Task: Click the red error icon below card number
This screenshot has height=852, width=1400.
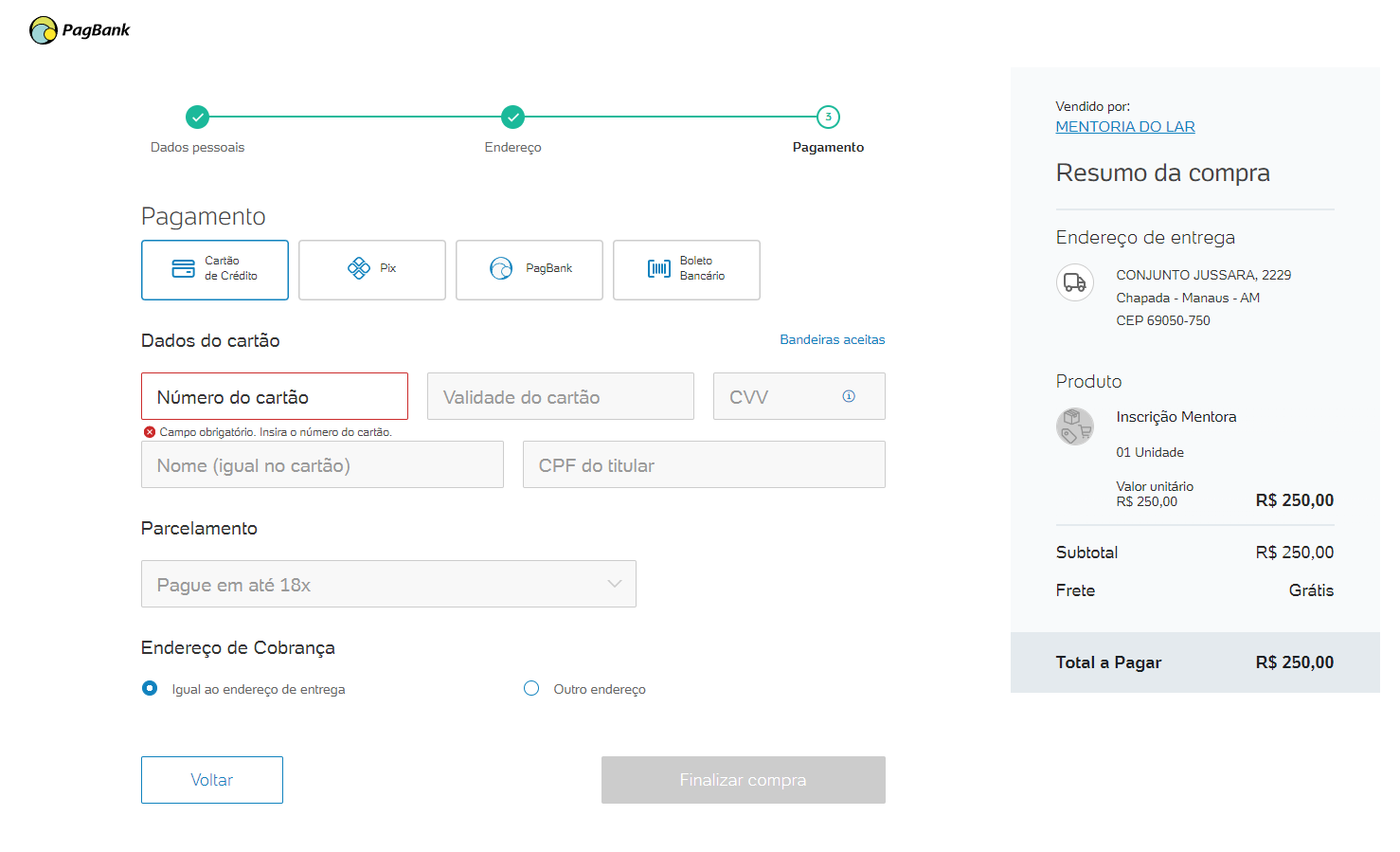Action: (150, 432)
